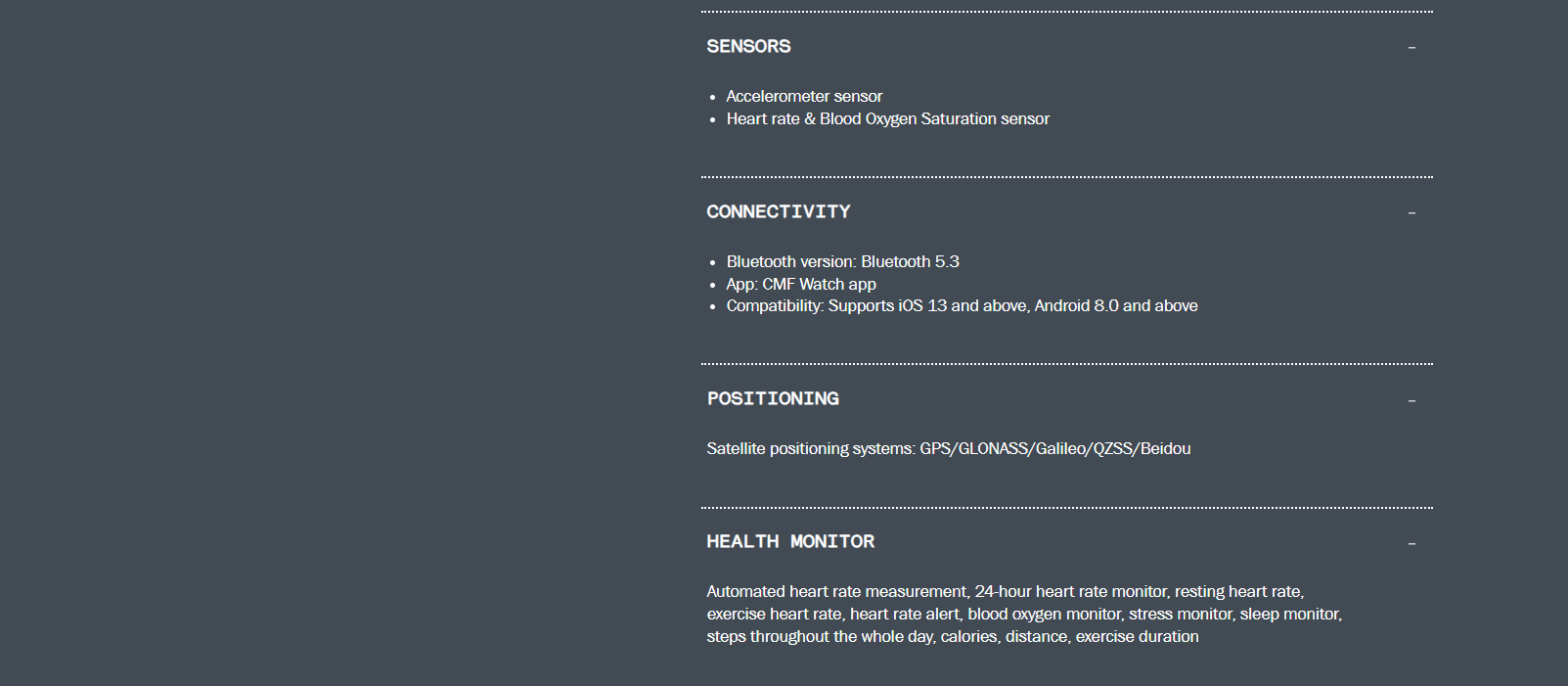1568x686 pixels.
Task: Select the Heart rate & Blood Oxygen line
Action: tap(887, 118)
